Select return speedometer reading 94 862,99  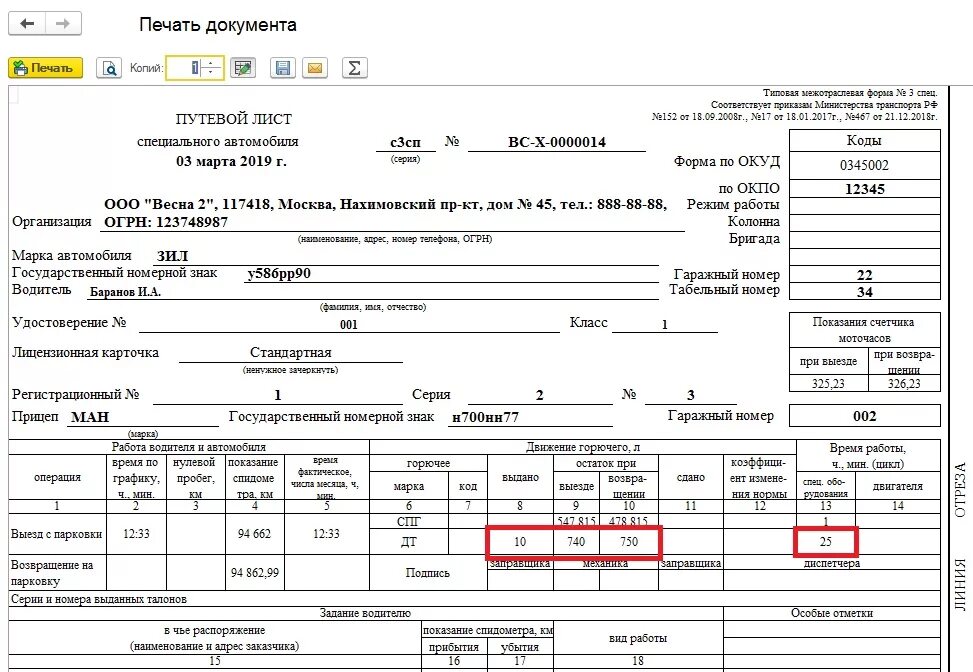[x=254, y=572]
